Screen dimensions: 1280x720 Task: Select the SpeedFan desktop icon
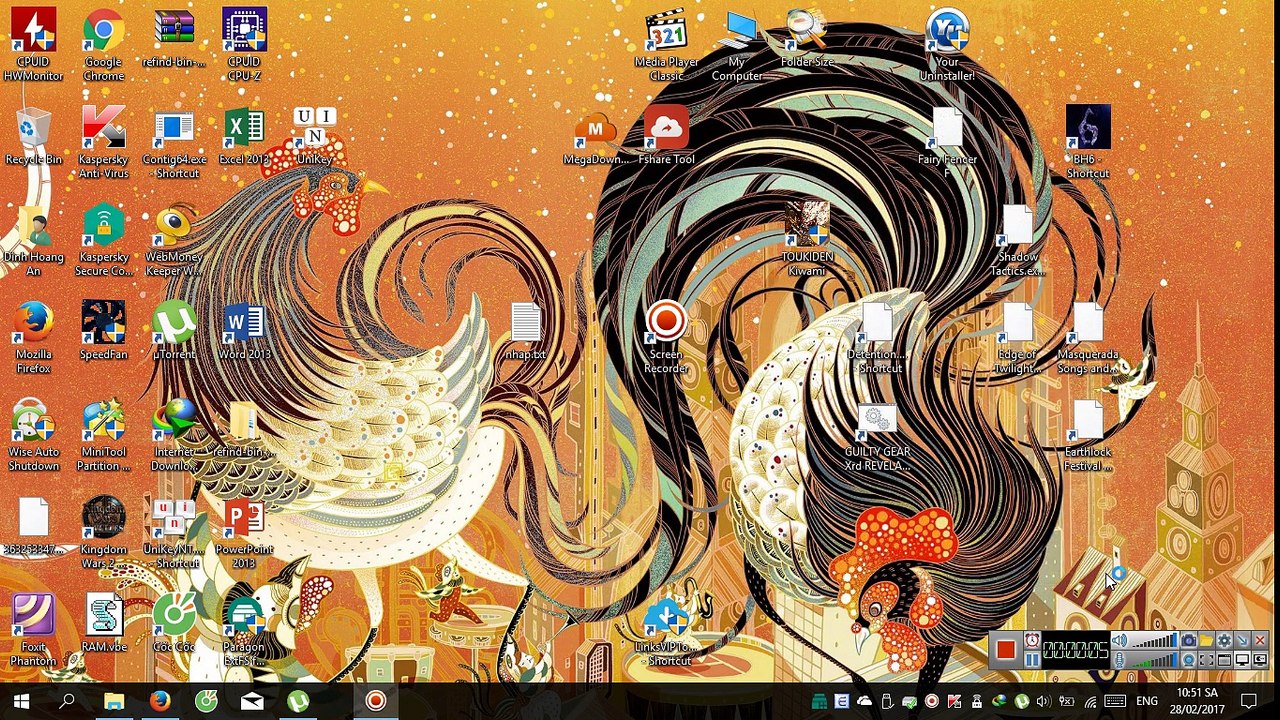(x=104, y=331)
